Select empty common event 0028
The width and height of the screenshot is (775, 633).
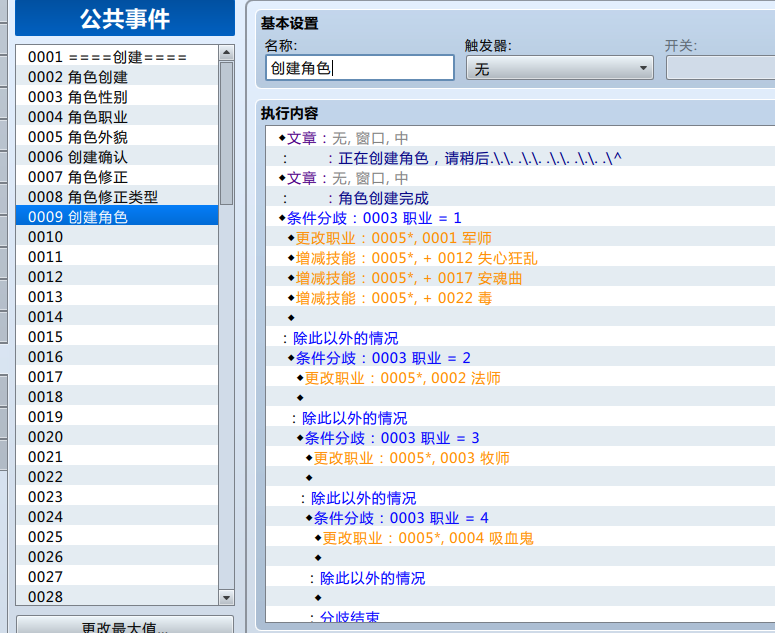(x=117, y=596)
